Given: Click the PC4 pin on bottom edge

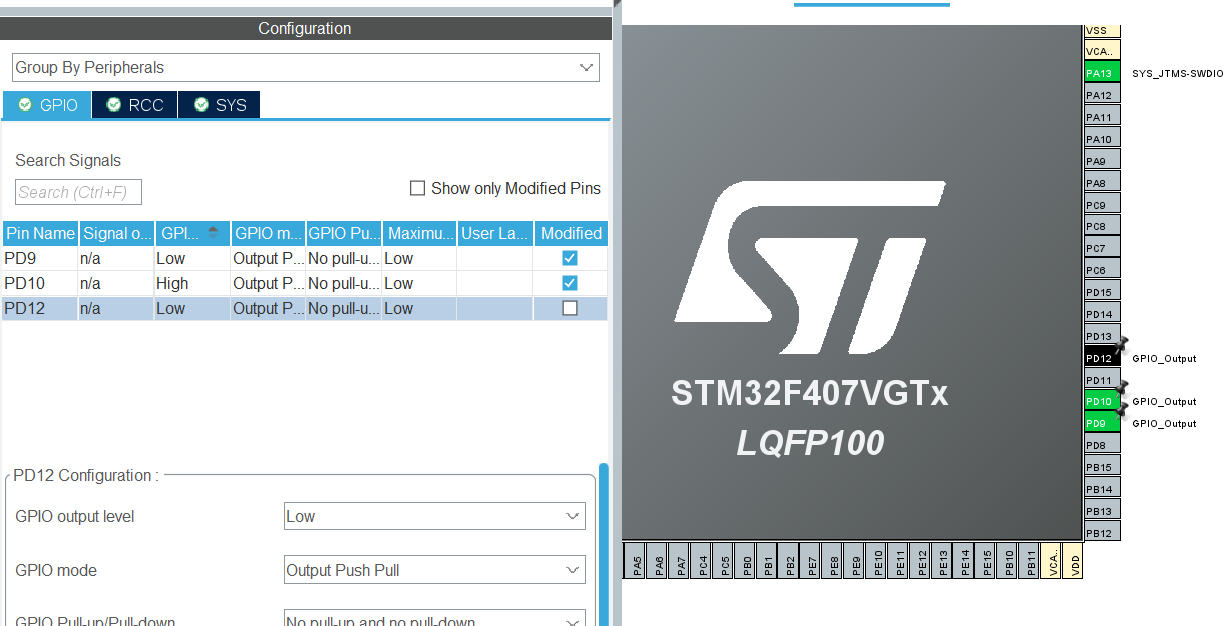Looking at the screenshot, I should pyautogui.click(x=702, y=560).
